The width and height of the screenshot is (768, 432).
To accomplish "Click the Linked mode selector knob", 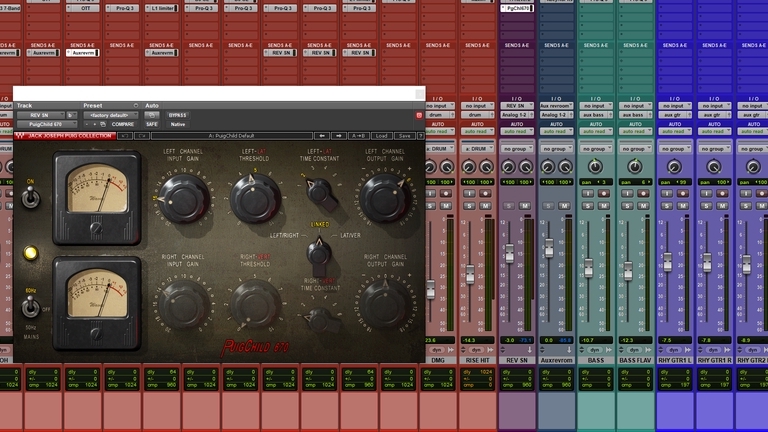I will [319, 255].
